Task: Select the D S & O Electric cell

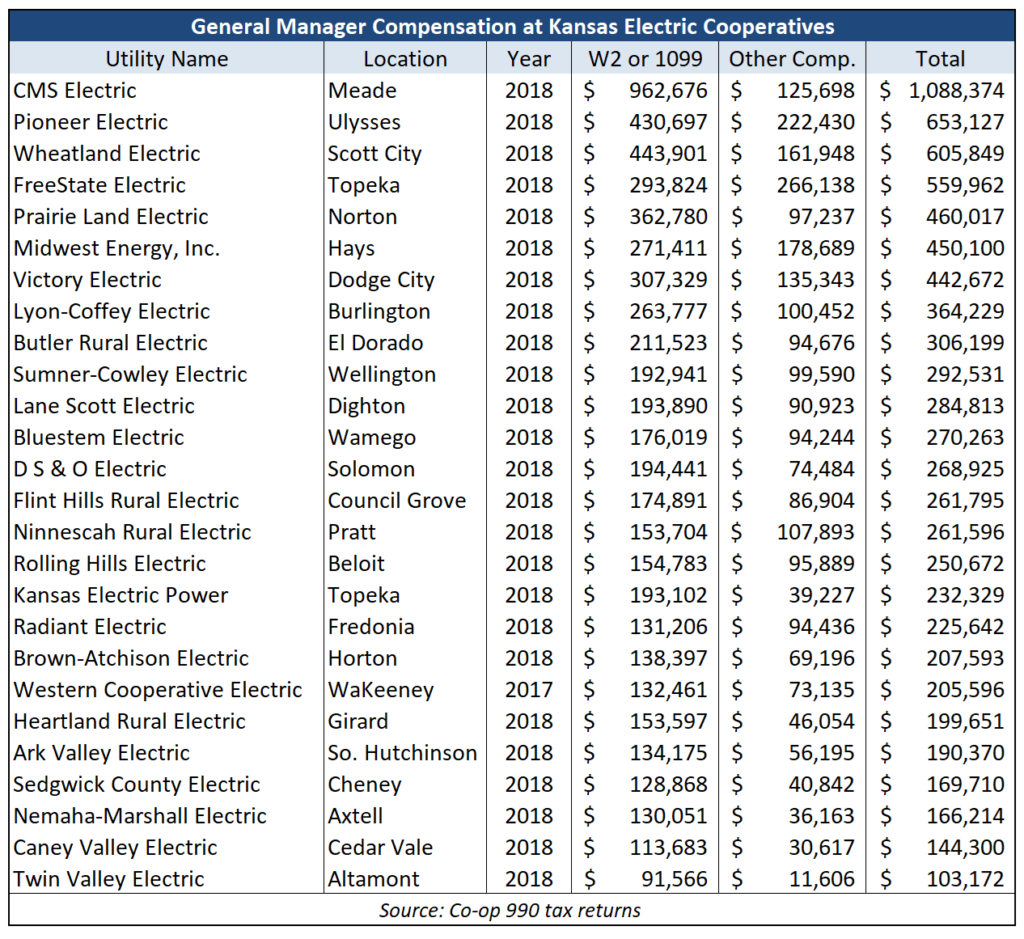Action: click(x=90, y=469)
